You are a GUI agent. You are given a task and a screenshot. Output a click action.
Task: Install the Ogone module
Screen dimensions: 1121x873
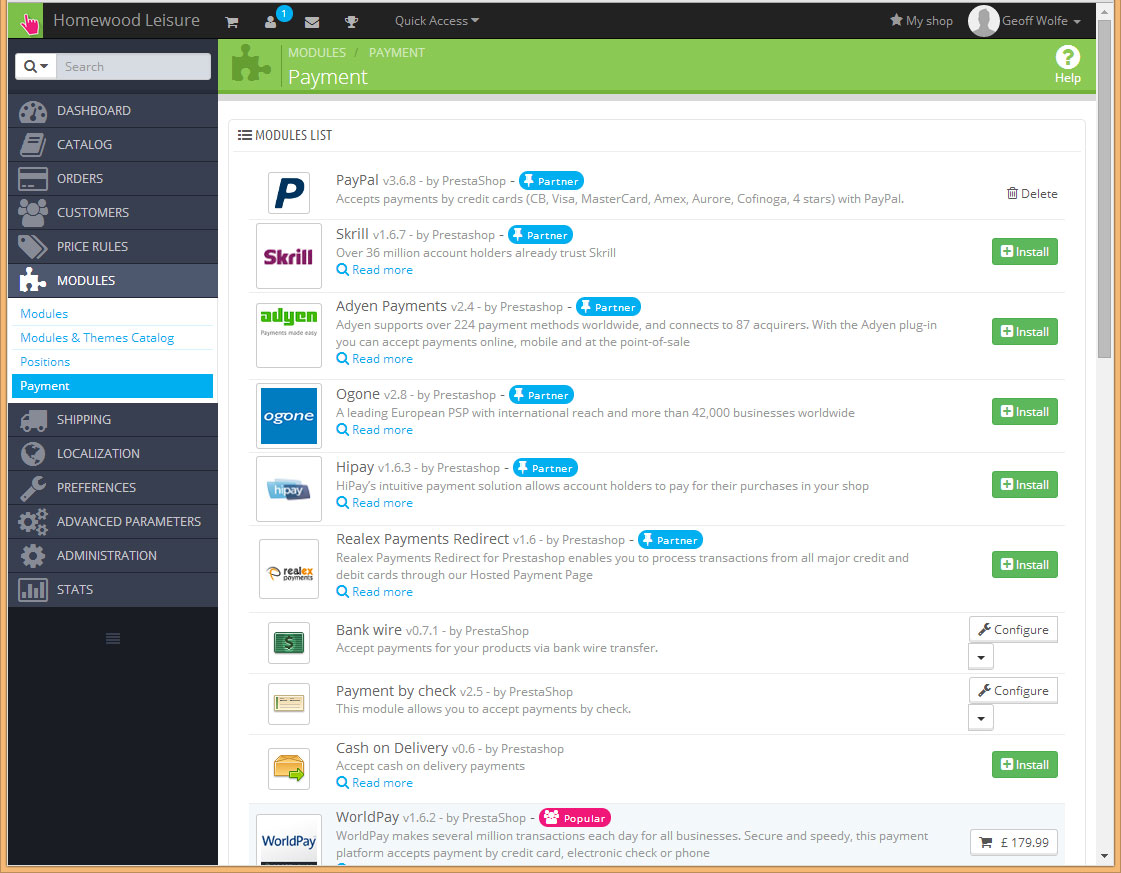[x=1024, y=412]
